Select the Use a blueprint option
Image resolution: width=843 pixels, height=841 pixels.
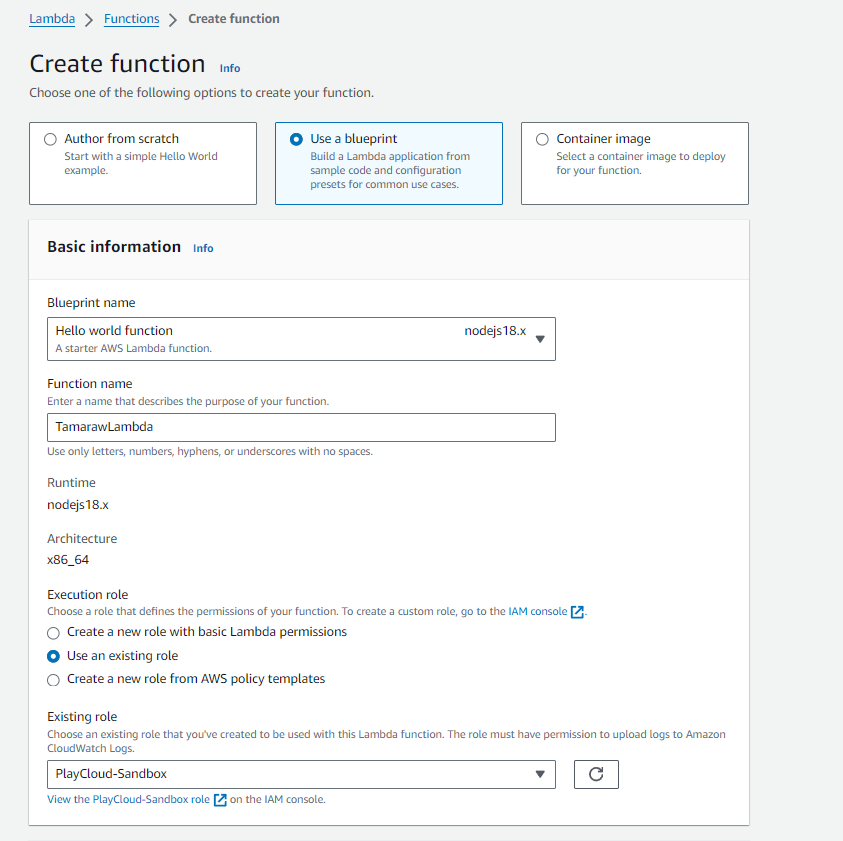[x=296, y=140]
